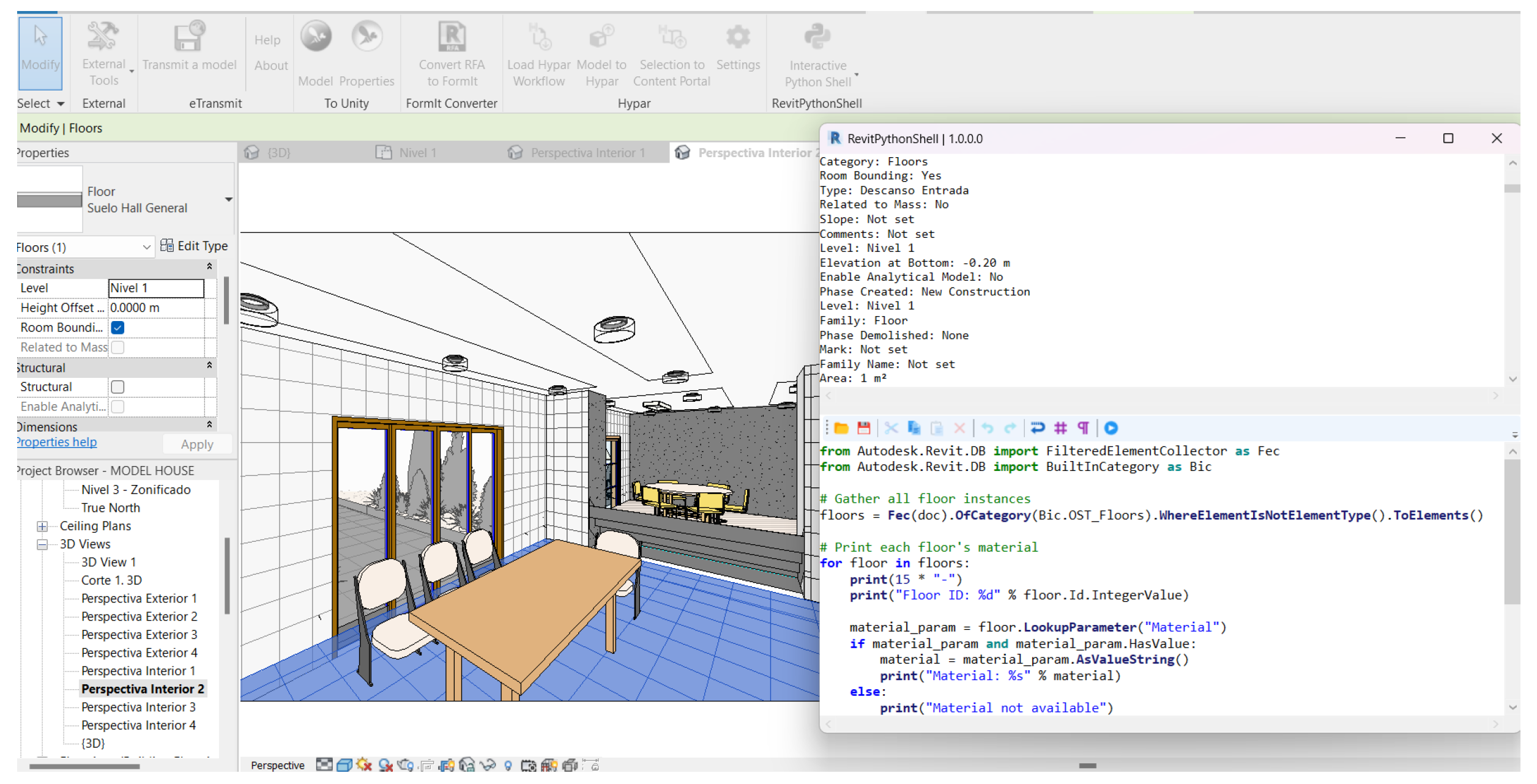
Task: Enable the Structural checkbox
Action: point(118,387)
